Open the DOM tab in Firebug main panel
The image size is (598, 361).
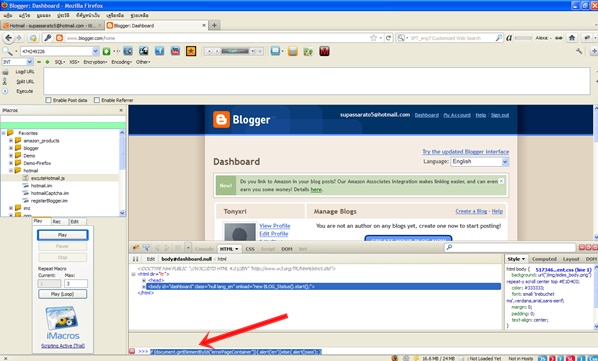(x=286, y=249)
